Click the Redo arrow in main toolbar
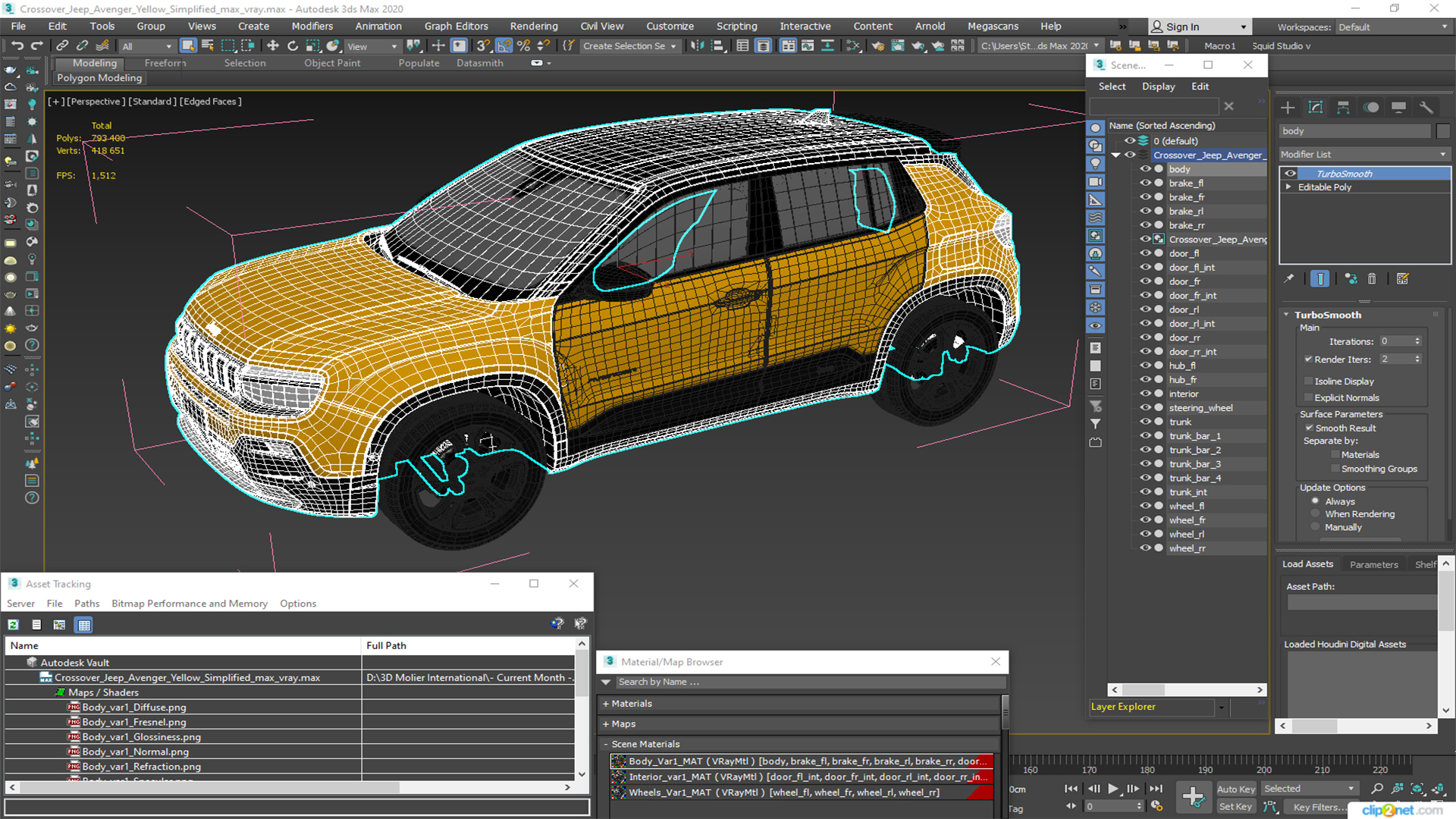The image size is (1456, 819). pyautogui.click(x=36, y=45)
